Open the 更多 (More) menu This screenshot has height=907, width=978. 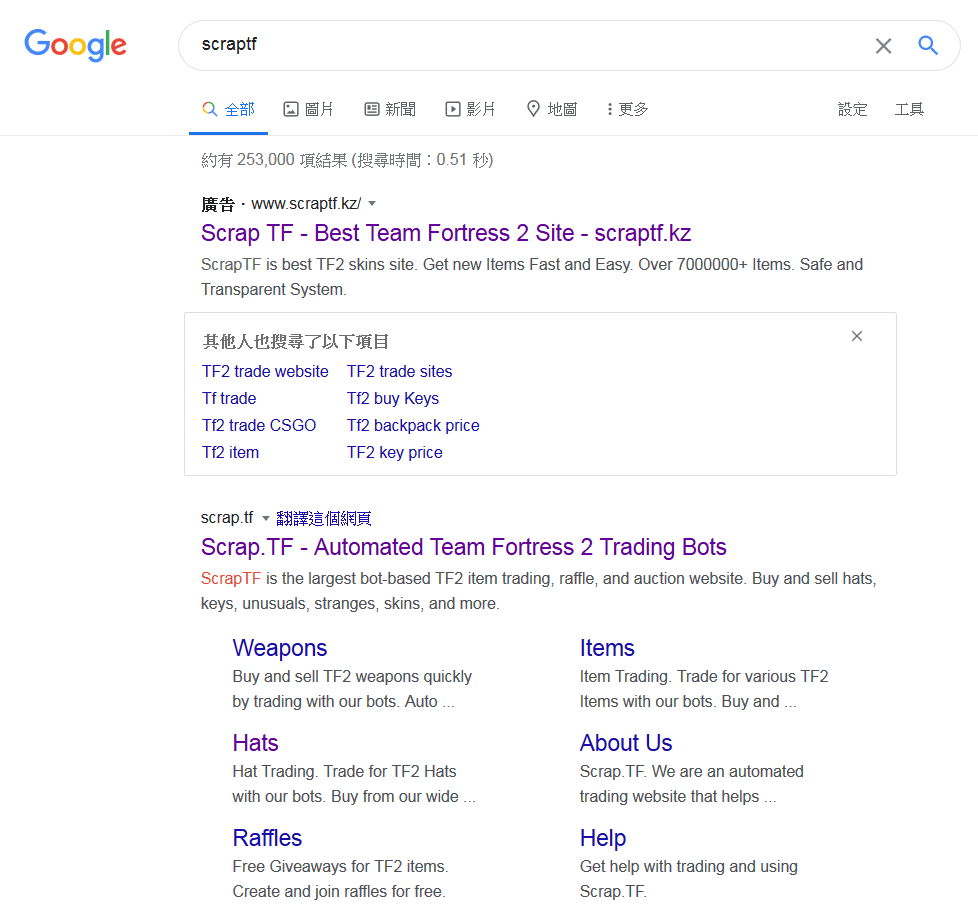click(628, 109)
